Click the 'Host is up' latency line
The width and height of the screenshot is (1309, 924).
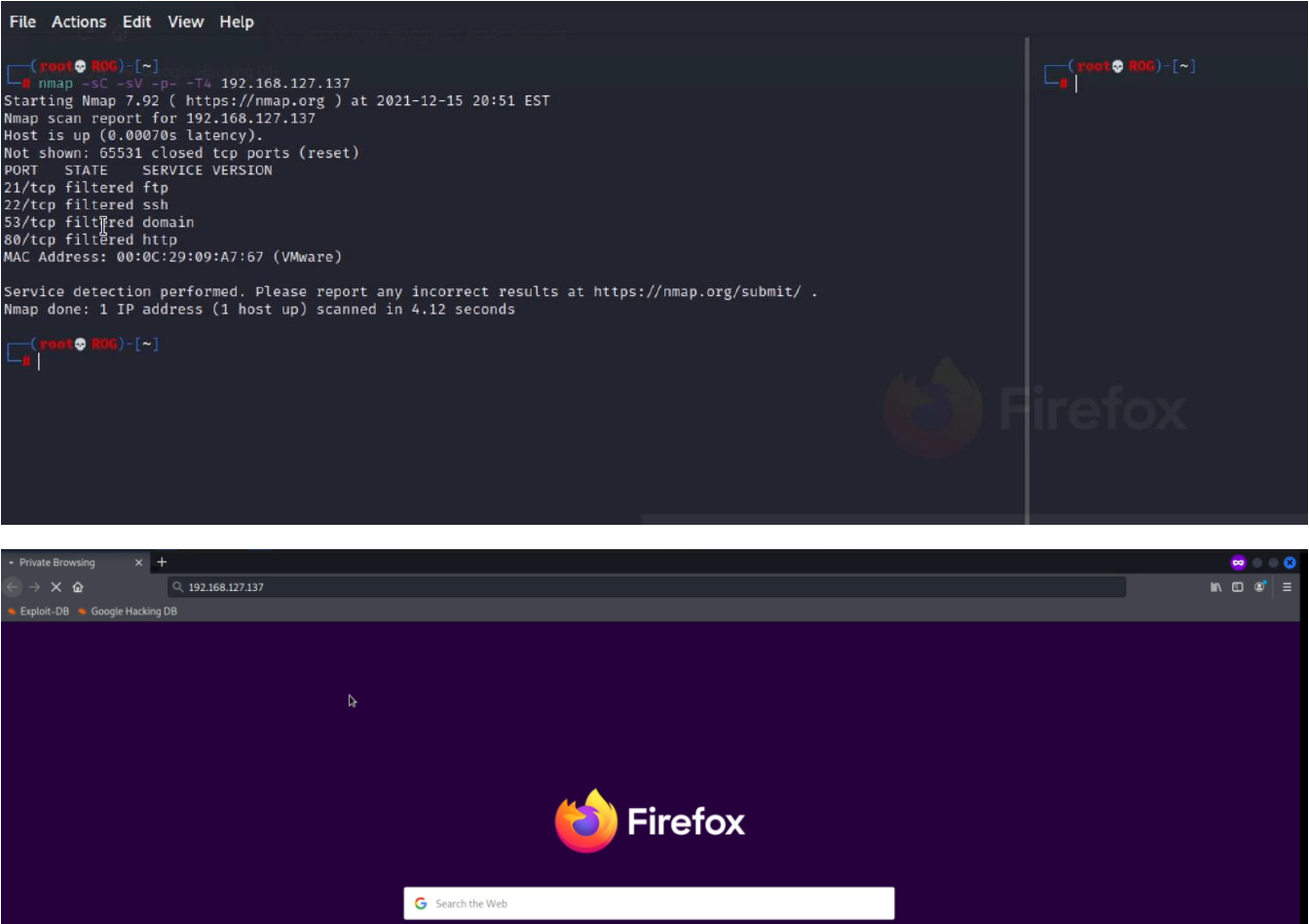coord(133,135)
